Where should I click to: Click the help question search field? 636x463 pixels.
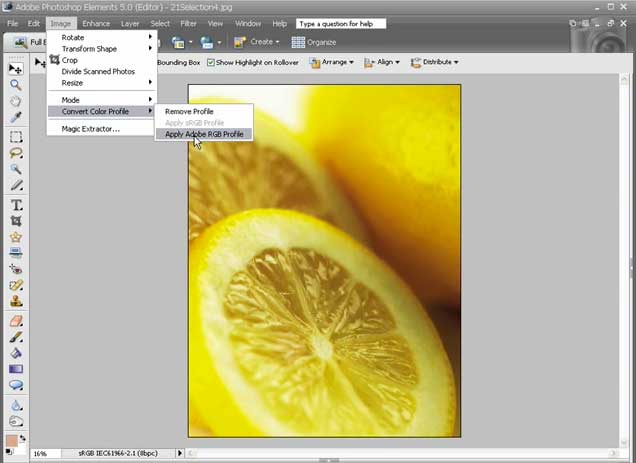click(x=341, y=24)
